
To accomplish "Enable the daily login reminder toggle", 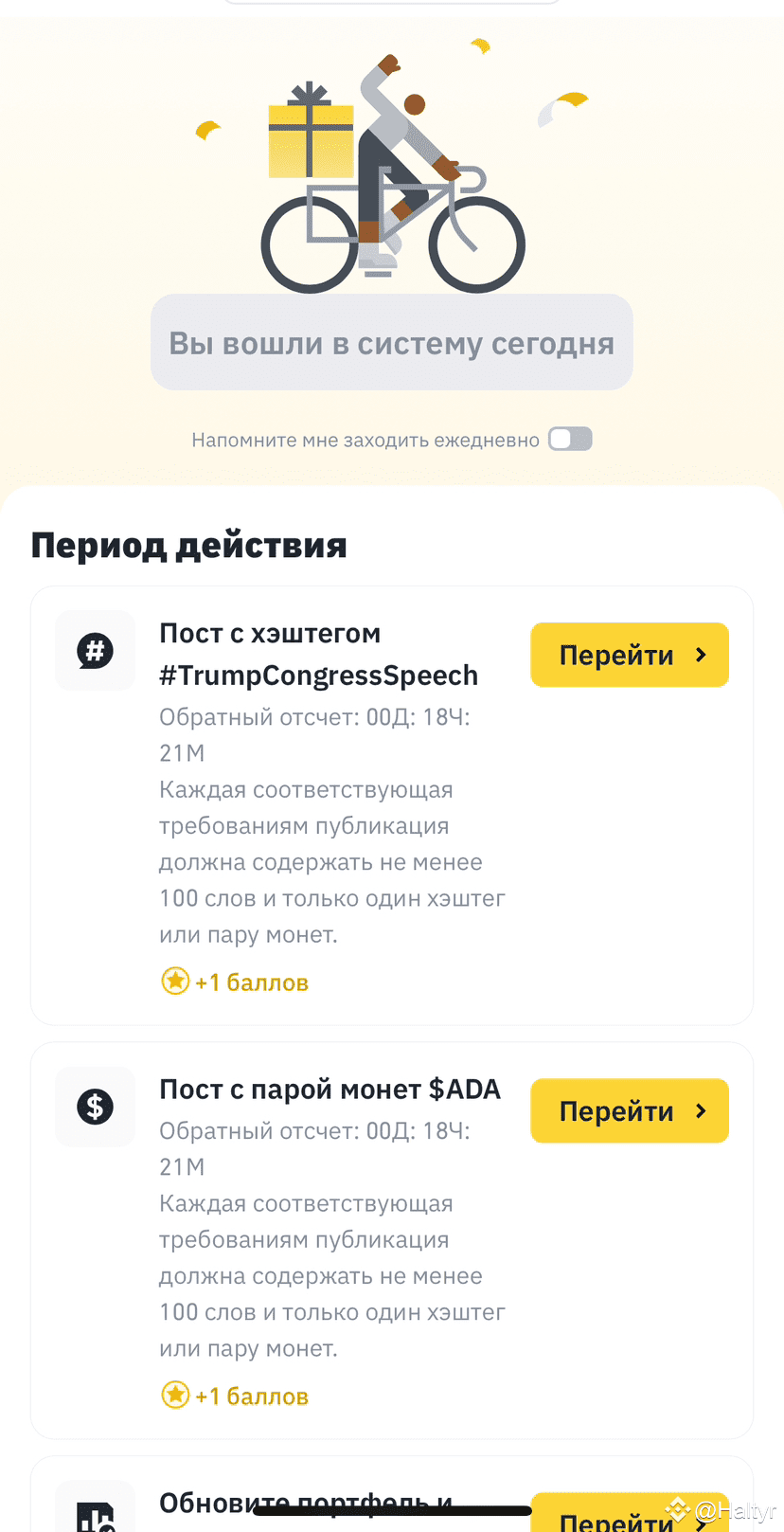I will 570,439.
